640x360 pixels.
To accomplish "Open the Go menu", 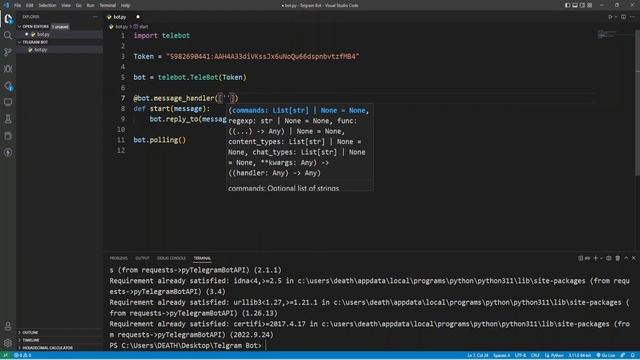I will pyautogui.click(x=78, y=5).
